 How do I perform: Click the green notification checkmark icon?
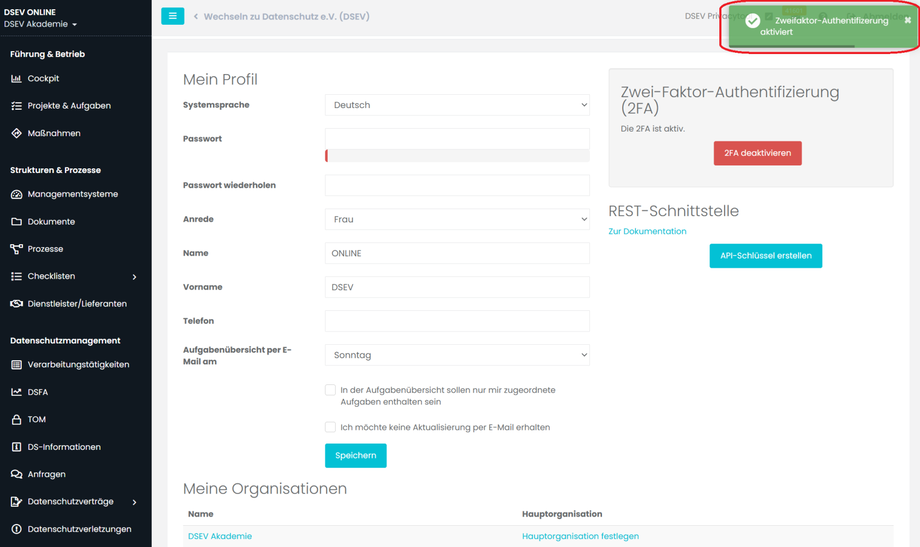point(753,21)
